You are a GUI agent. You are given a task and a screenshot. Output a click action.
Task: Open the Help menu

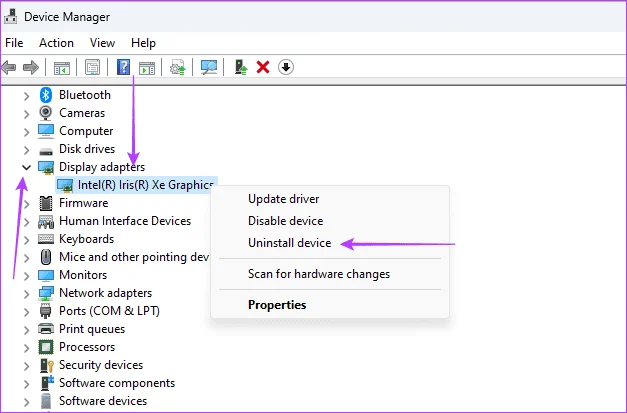(143, 43)
